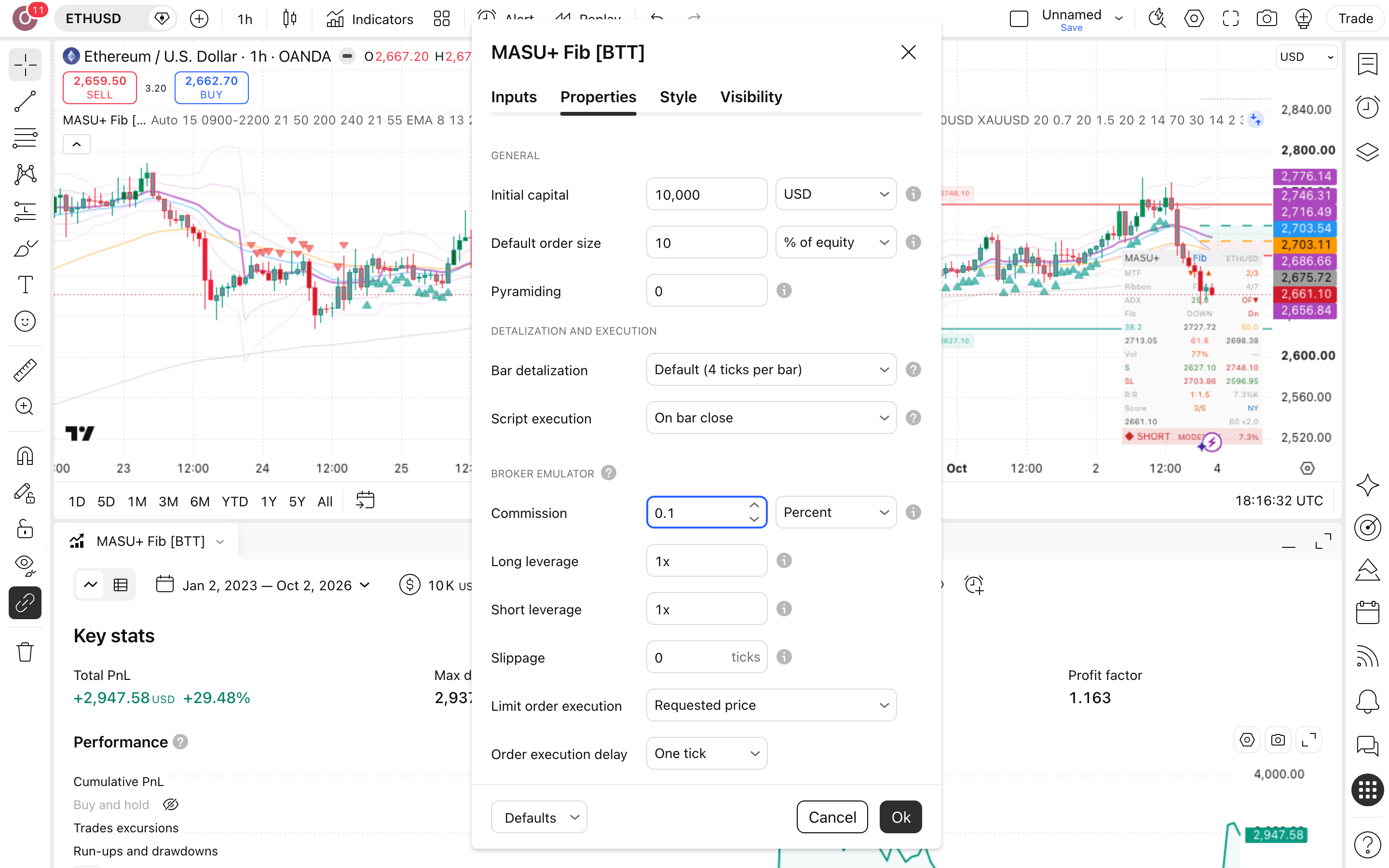
Task: Expand Bar detalization dropdown
Action: [x=771, y=370]
